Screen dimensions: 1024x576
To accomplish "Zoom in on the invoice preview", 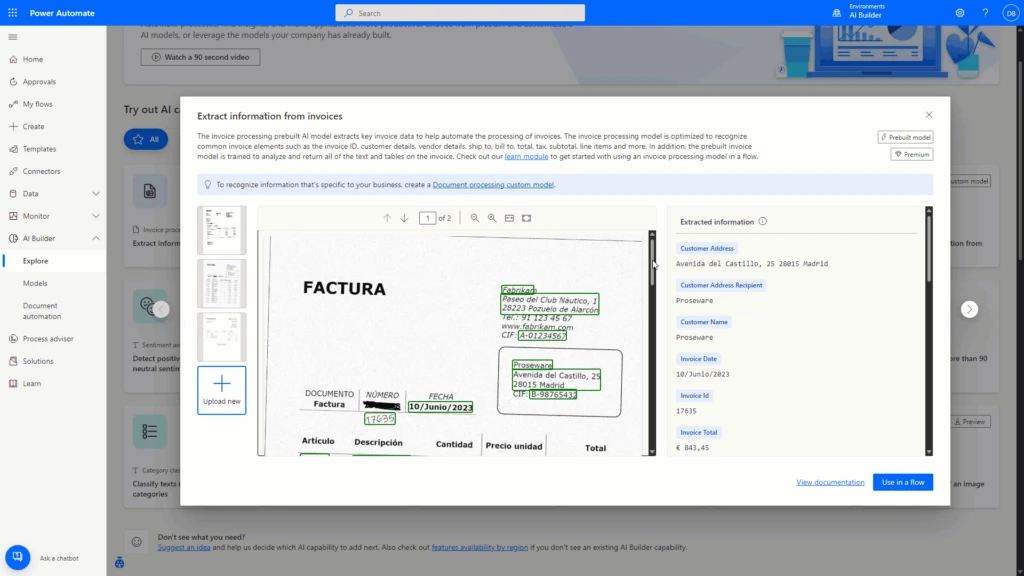I will click(492, 218).
